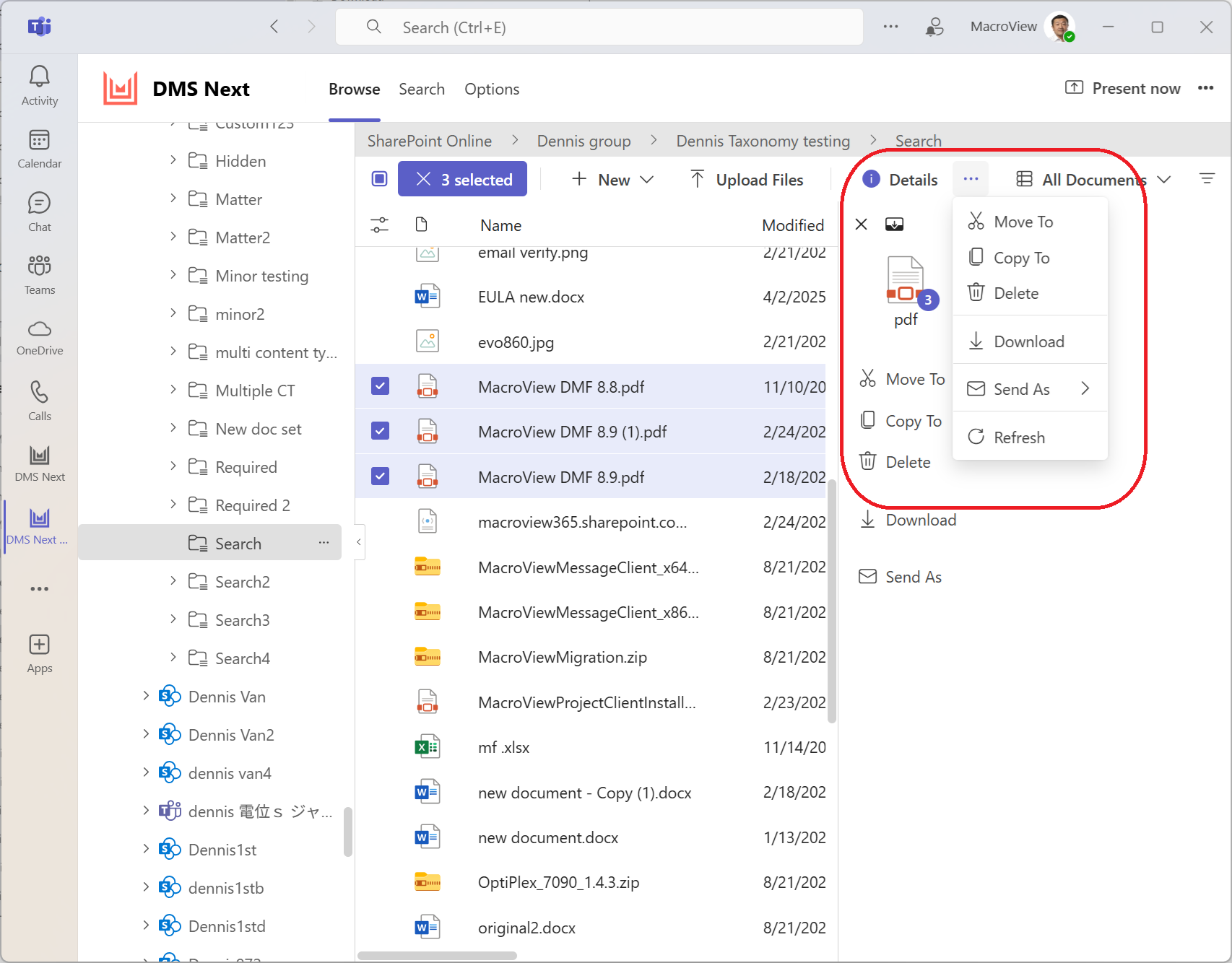Click Present now
1232x963 pixels.
tap(1123, 88)
